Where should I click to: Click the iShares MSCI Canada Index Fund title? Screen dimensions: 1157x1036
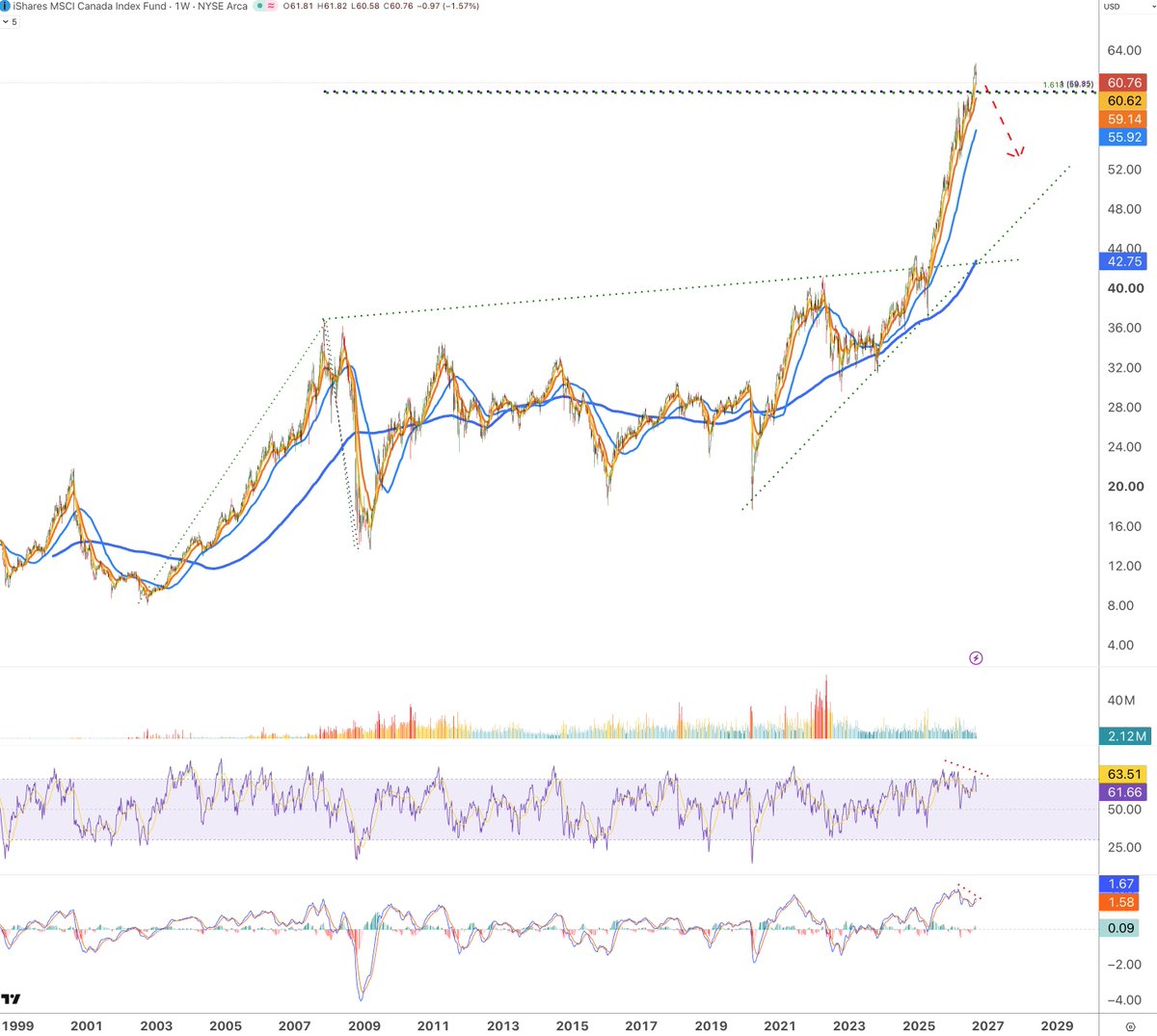coord(89,6)
